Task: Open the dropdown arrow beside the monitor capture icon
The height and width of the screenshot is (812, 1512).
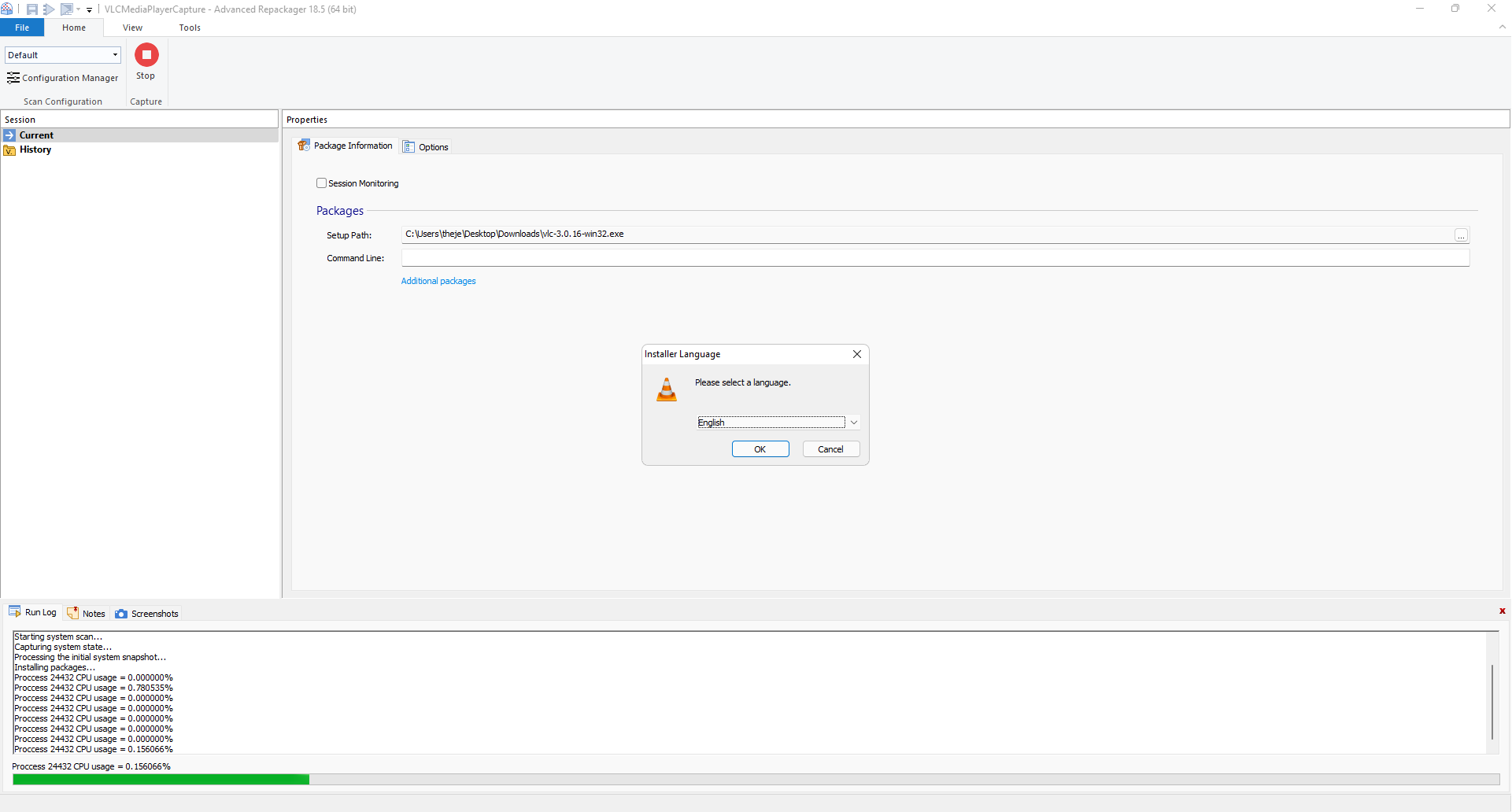Action: [79, 9]
